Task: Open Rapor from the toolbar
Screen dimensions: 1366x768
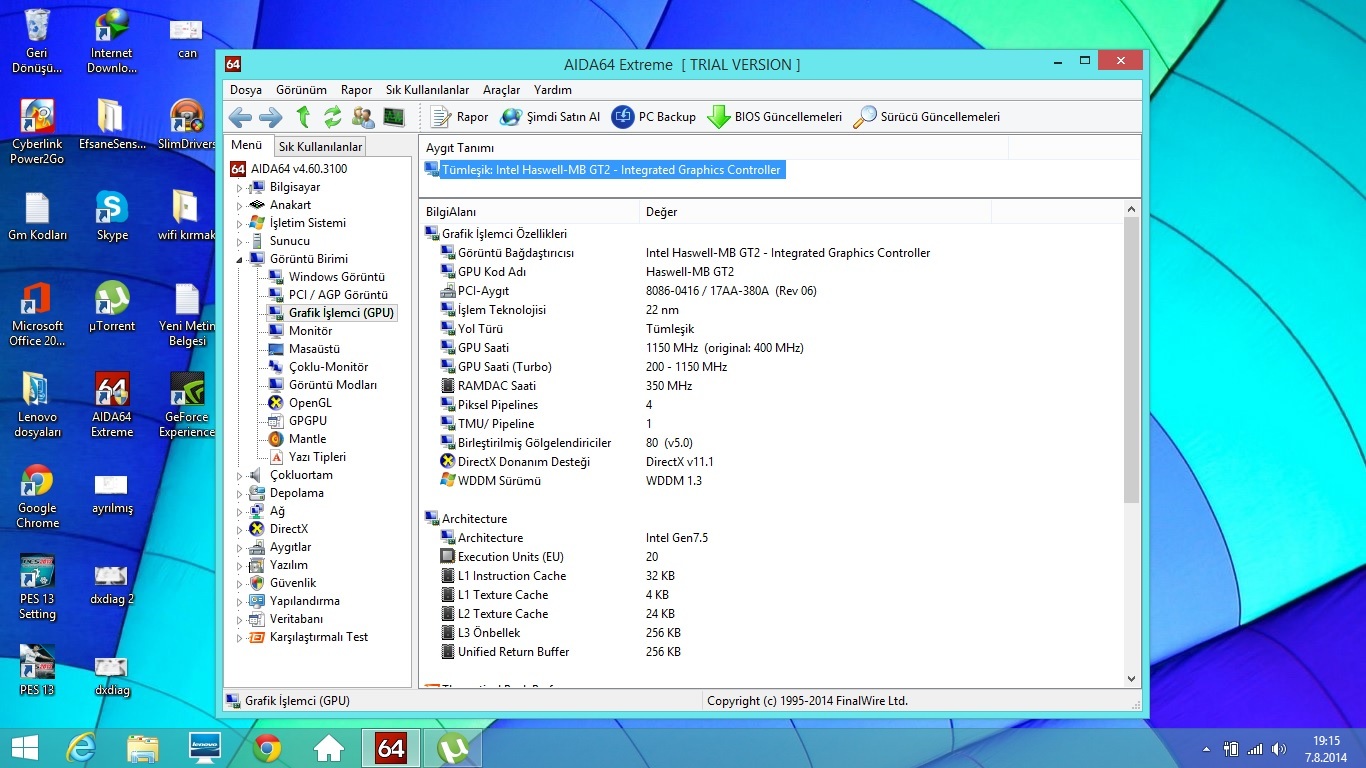Action: pyautogui.click(x=459, y=117)
